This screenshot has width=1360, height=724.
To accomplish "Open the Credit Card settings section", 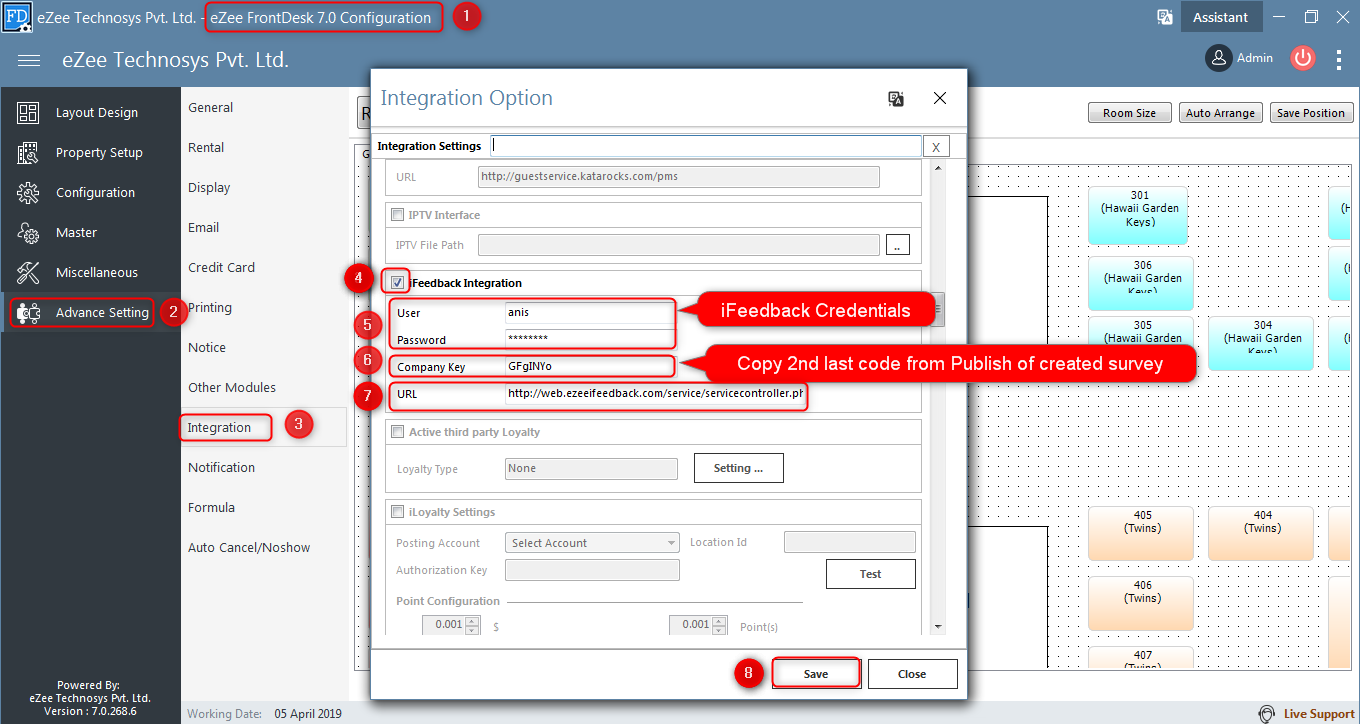I will [221, 267].
